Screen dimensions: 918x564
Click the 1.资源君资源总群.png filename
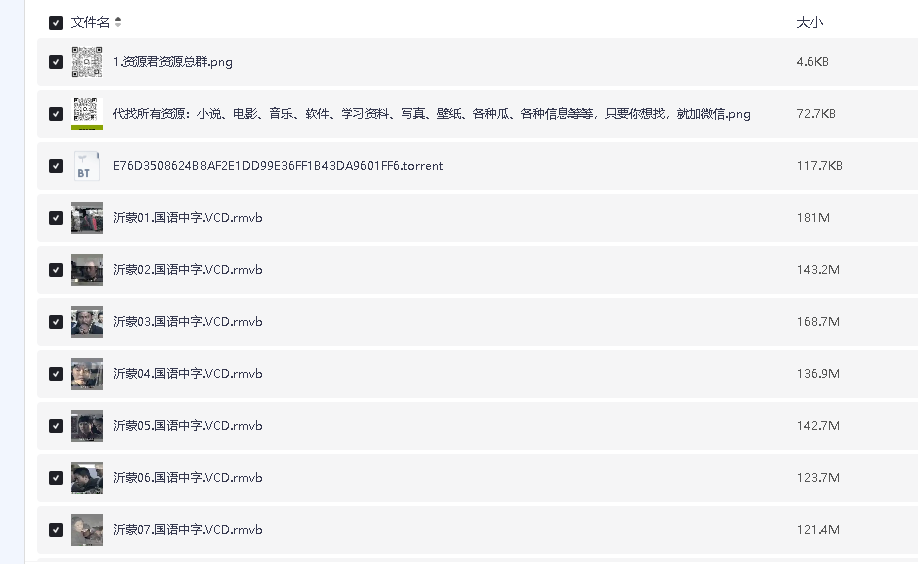click(x=172, y=62)
